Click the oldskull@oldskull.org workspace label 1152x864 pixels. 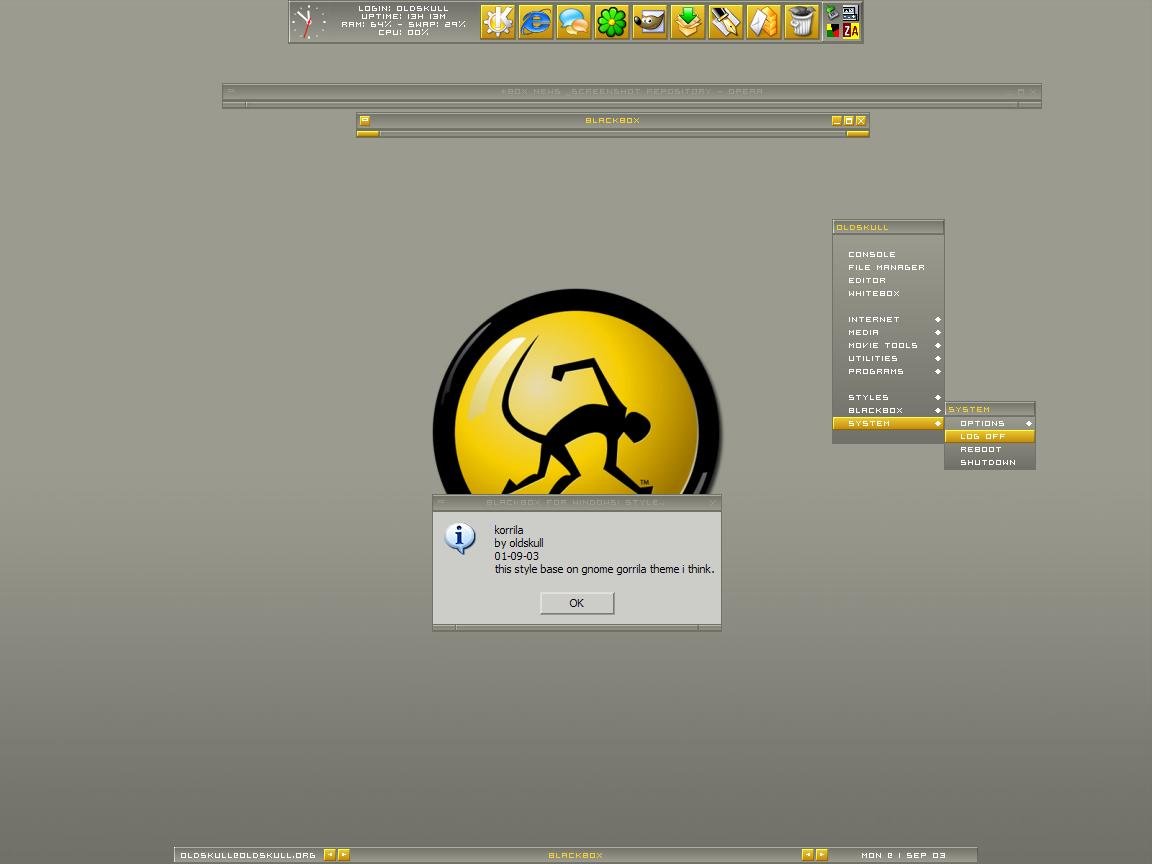248,855
